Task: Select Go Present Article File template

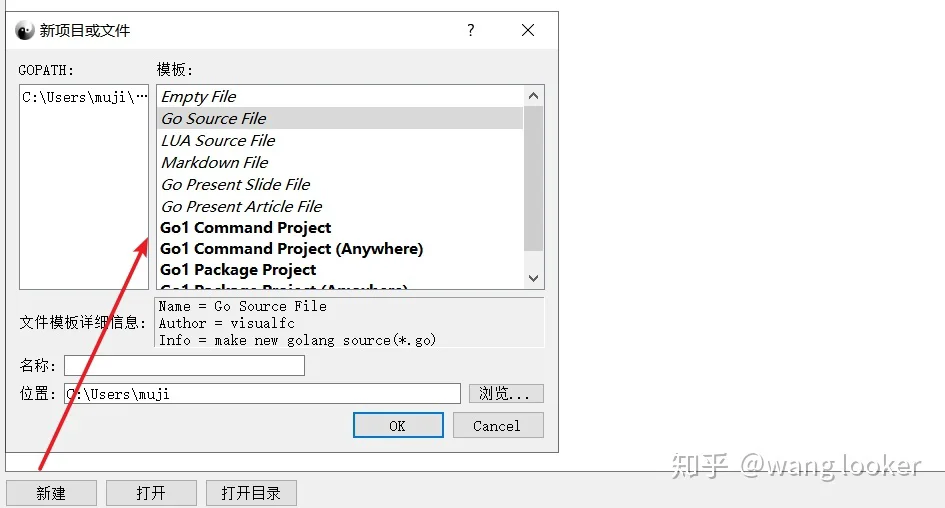Action: coord(340,206)
